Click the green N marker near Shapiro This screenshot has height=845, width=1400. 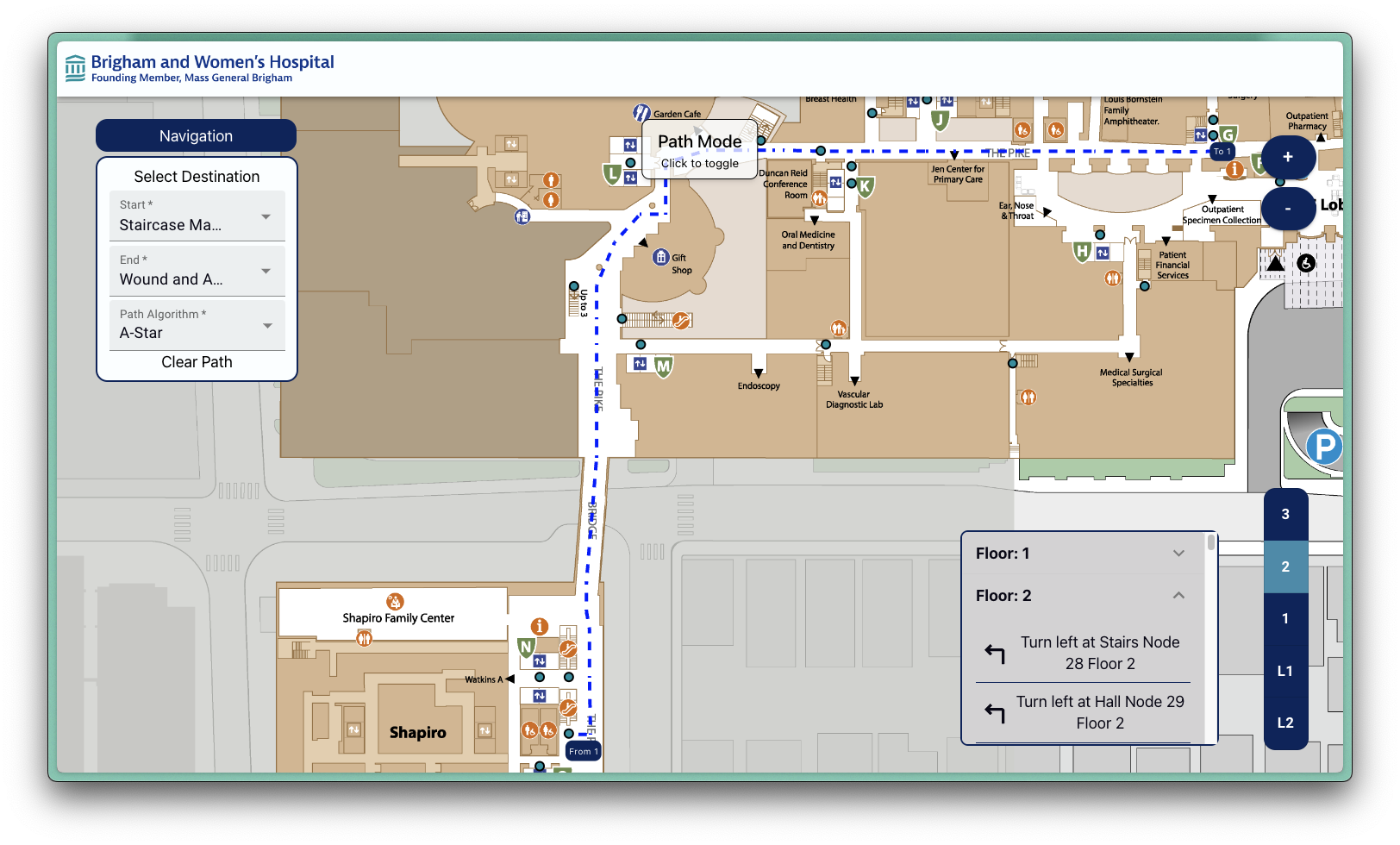526,647
